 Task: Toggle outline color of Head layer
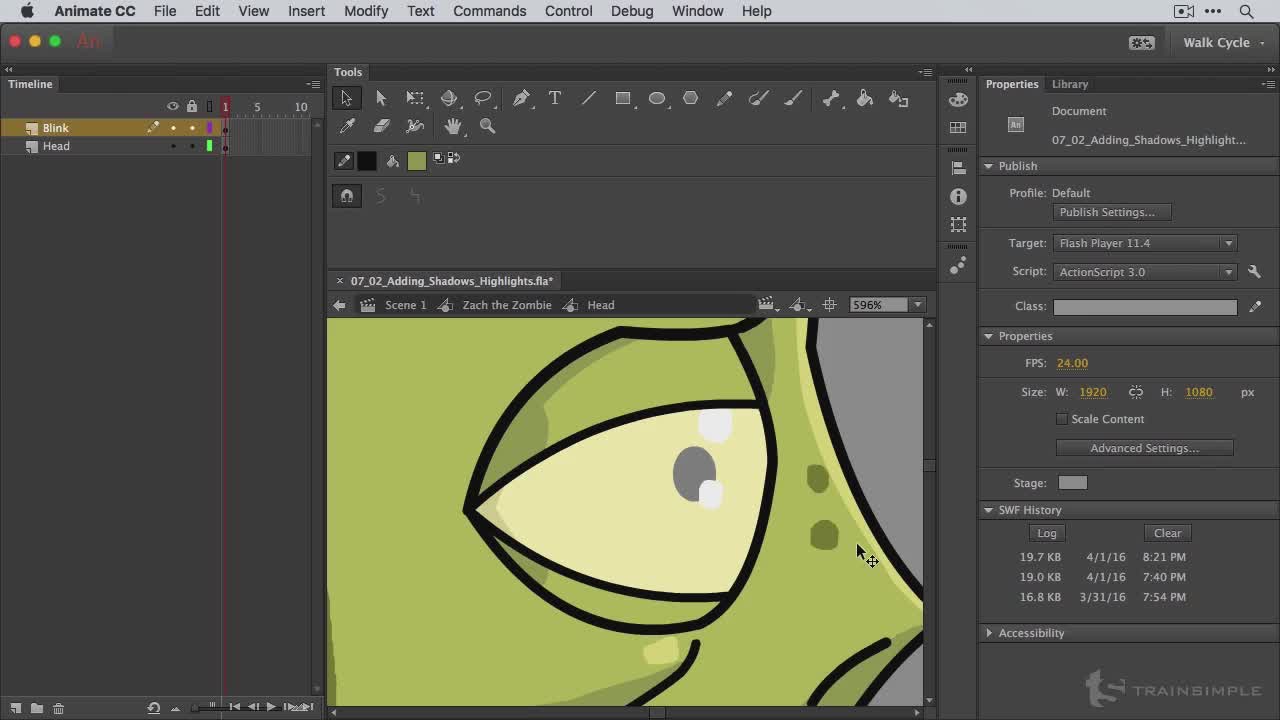[210, 146]
